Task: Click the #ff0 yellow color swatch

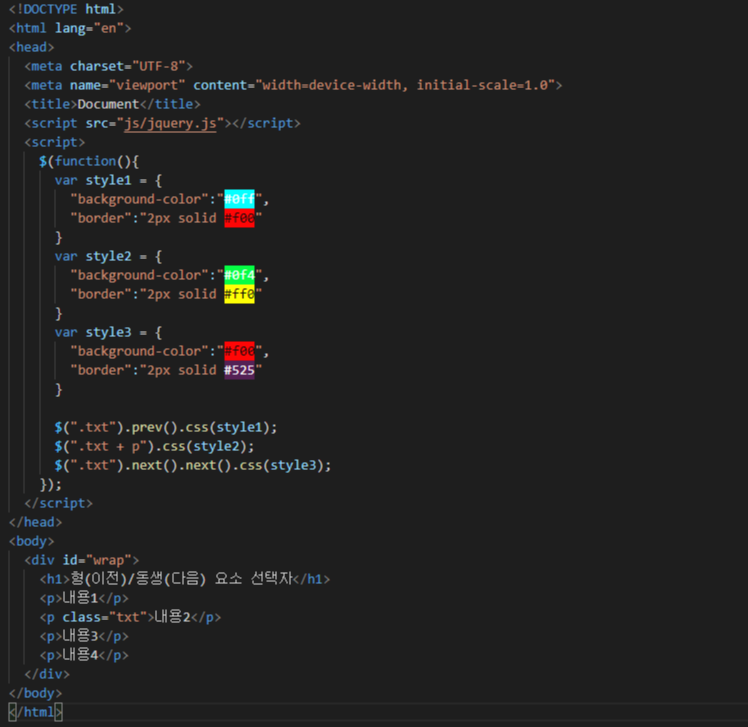Action: 239,294
